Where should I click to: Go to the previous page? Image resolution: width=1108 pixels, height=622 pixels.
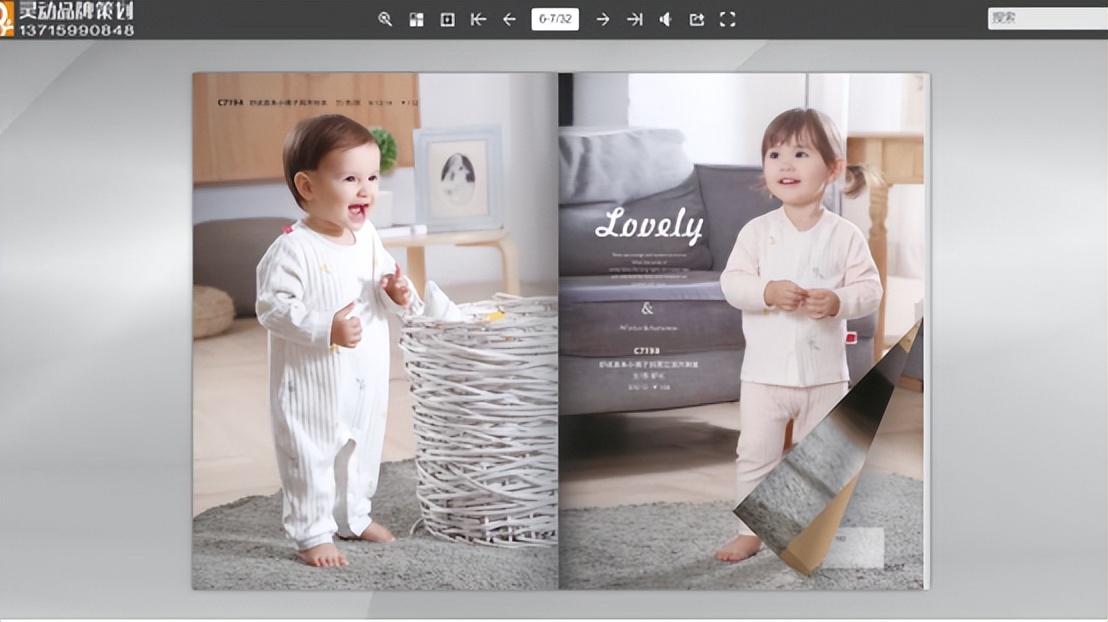click(509, 19)
